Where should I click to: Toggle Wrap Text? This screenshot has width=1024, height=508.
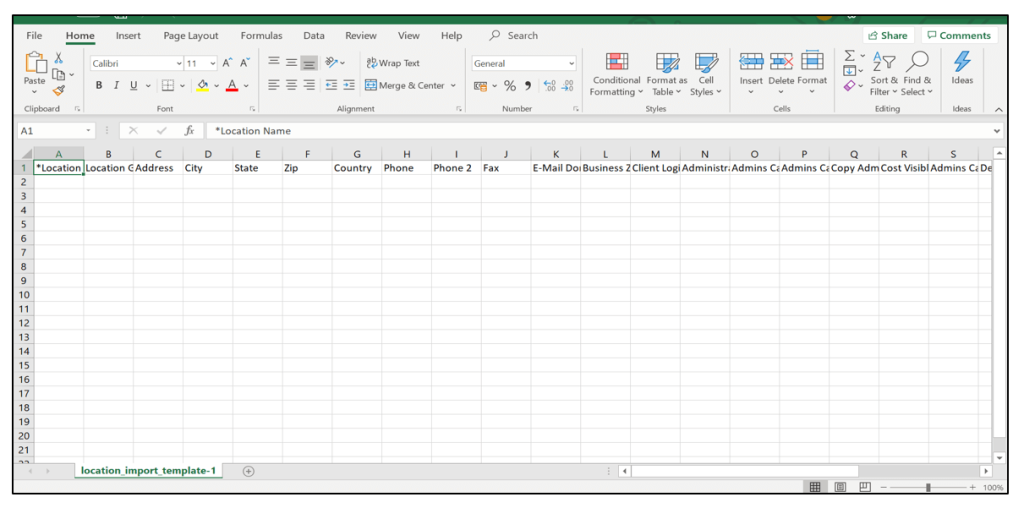click(x=393, y=63)
